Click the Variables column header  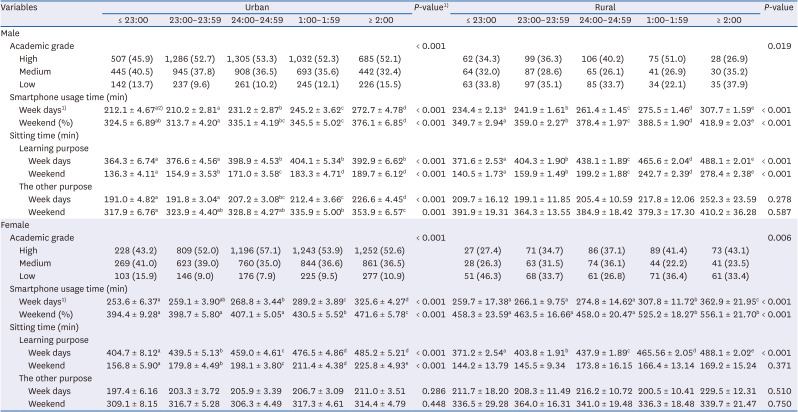coord(23,7)
